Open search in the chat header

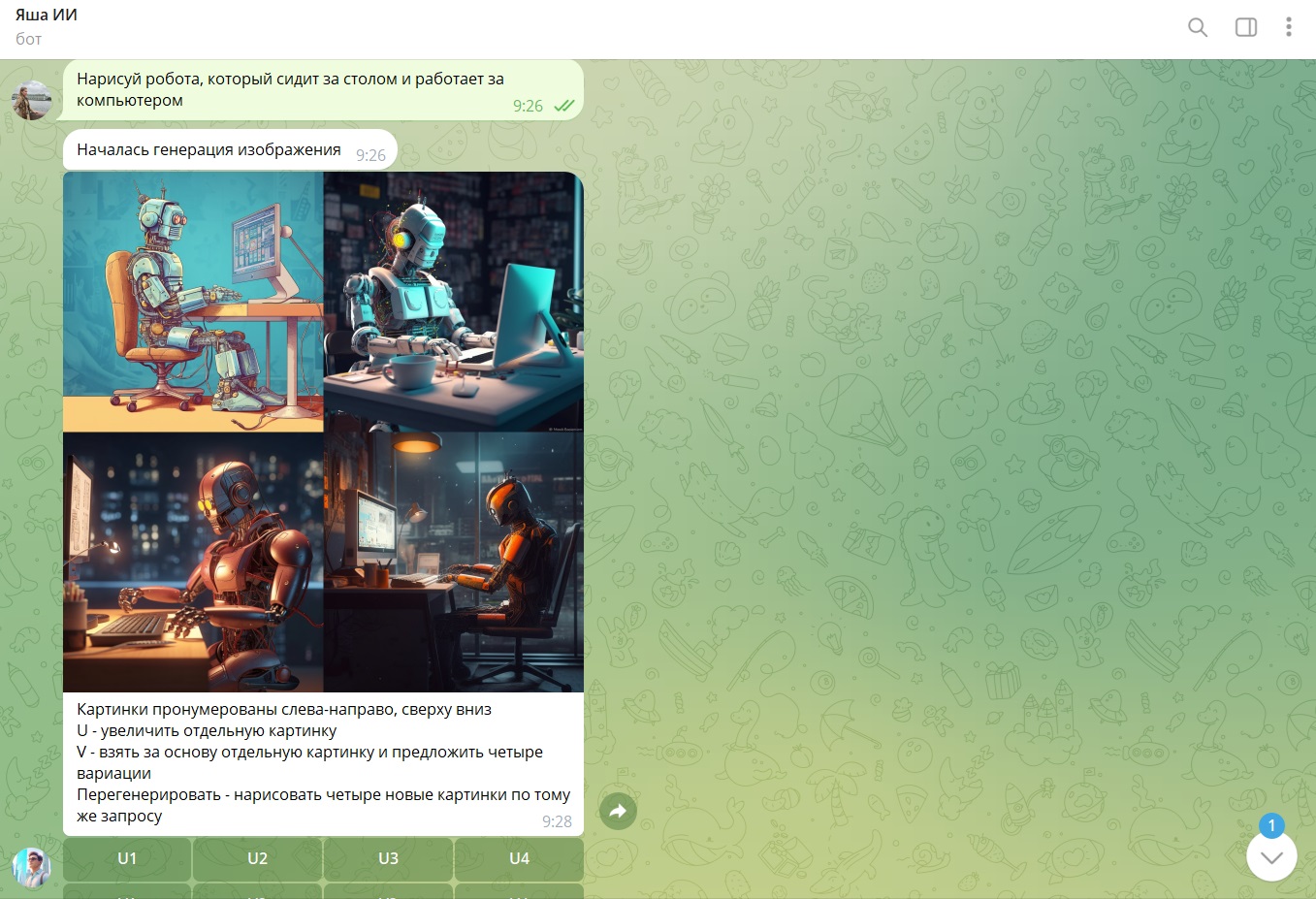coord(1198,27)
